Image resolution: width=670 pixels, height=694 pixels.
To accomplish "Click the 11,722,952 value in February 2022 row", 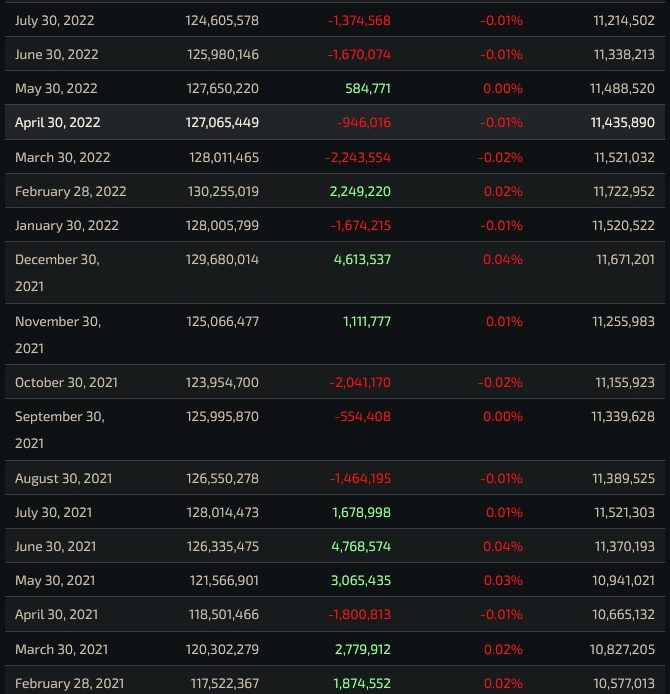I will tap(623, 191).
